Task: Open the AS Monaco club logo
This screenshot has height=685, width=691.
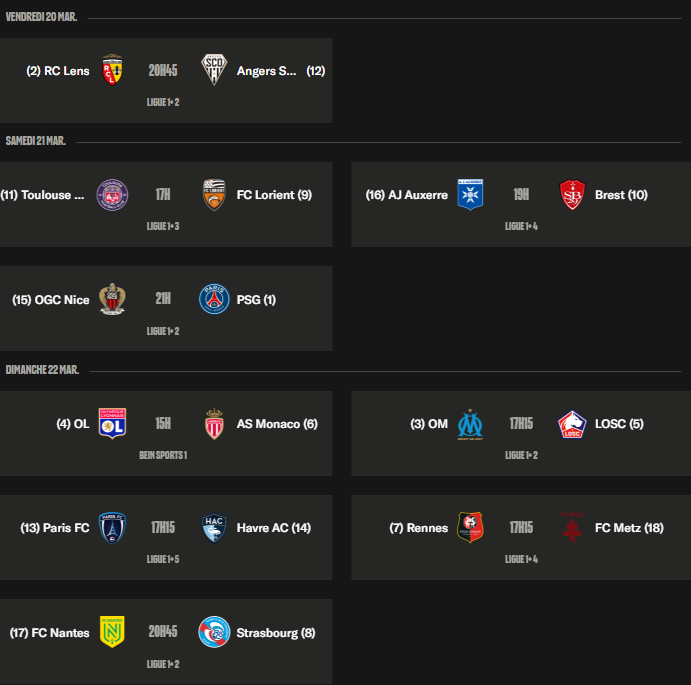Action: pos(214,424)
